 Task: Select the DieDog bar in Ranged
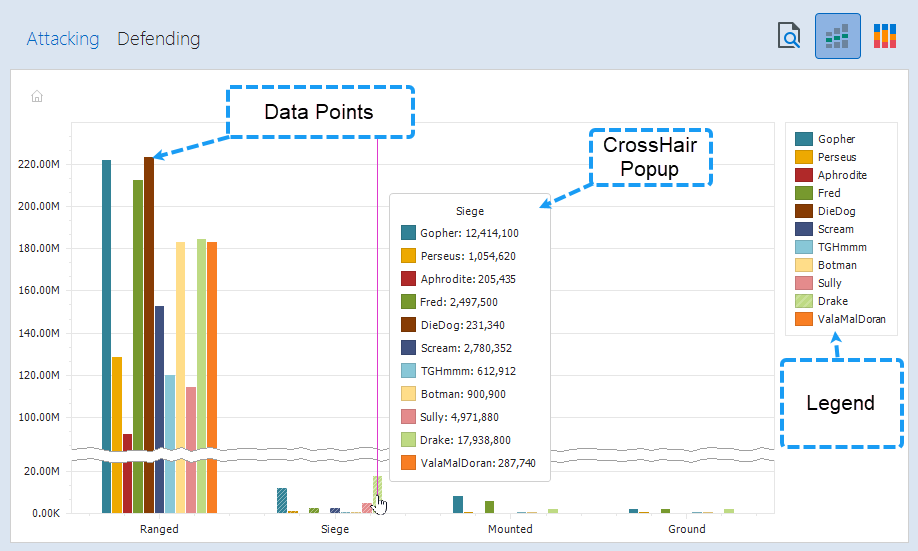pyautogui.click(x=149, y=300)
